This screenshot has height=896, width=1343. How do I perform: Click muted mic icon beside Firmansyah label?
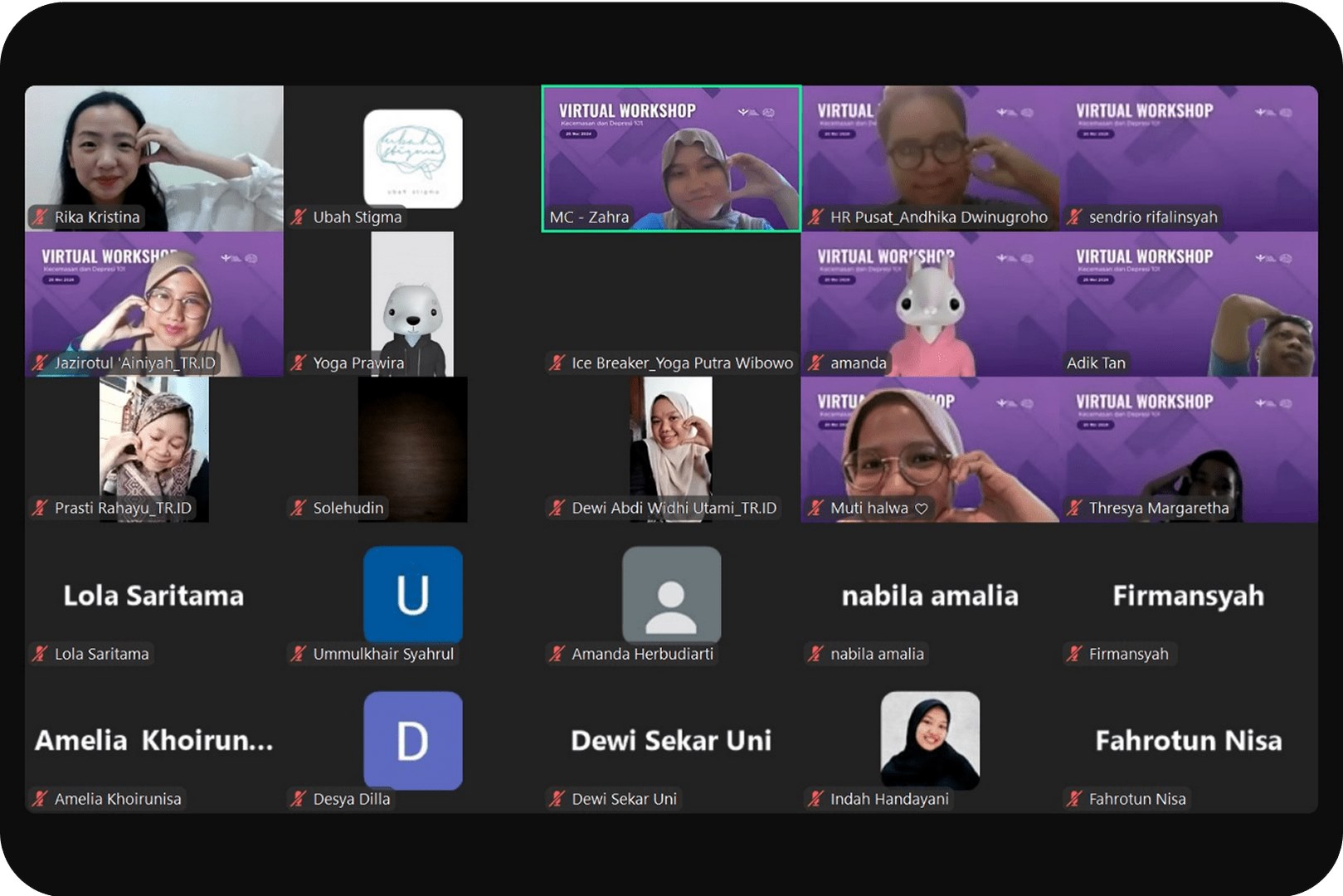pos(1074,654)
